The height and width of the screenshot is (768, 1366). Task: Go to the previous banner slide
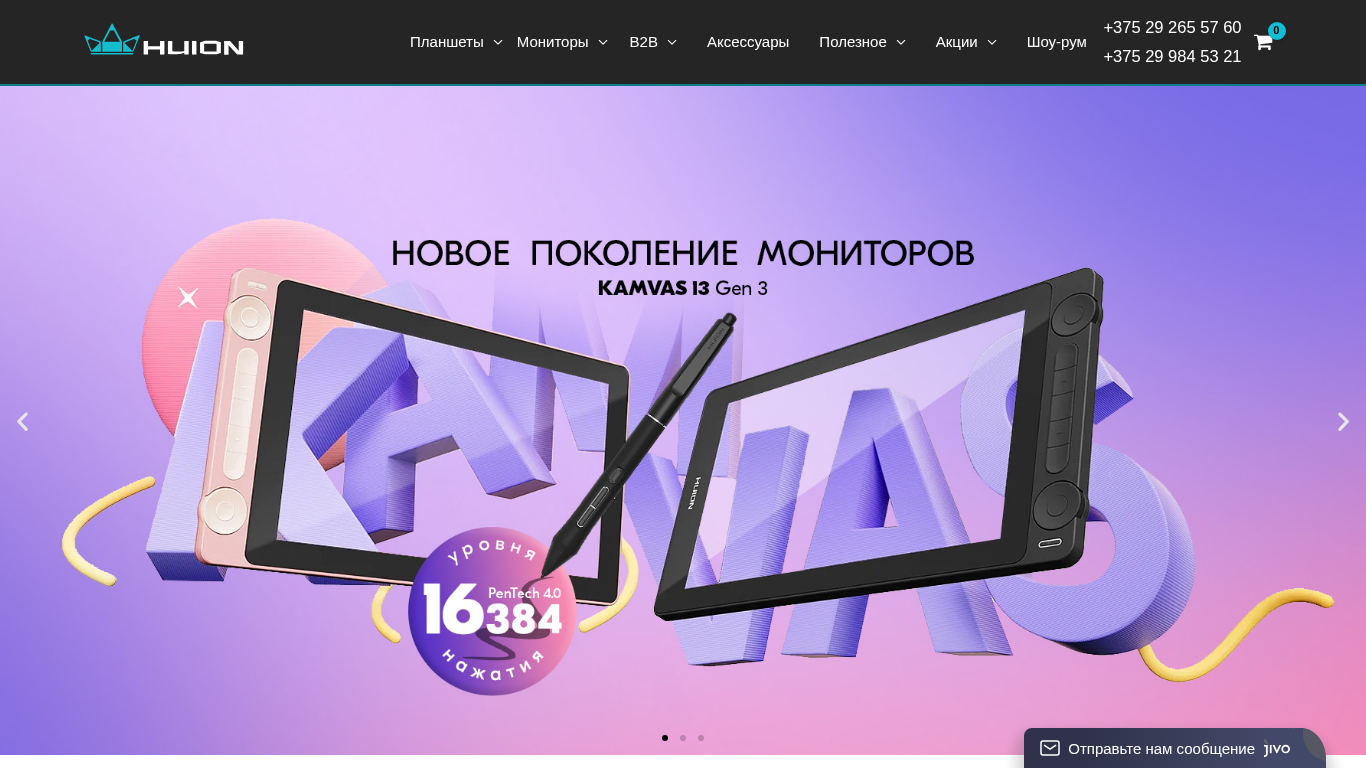[22, 422]
